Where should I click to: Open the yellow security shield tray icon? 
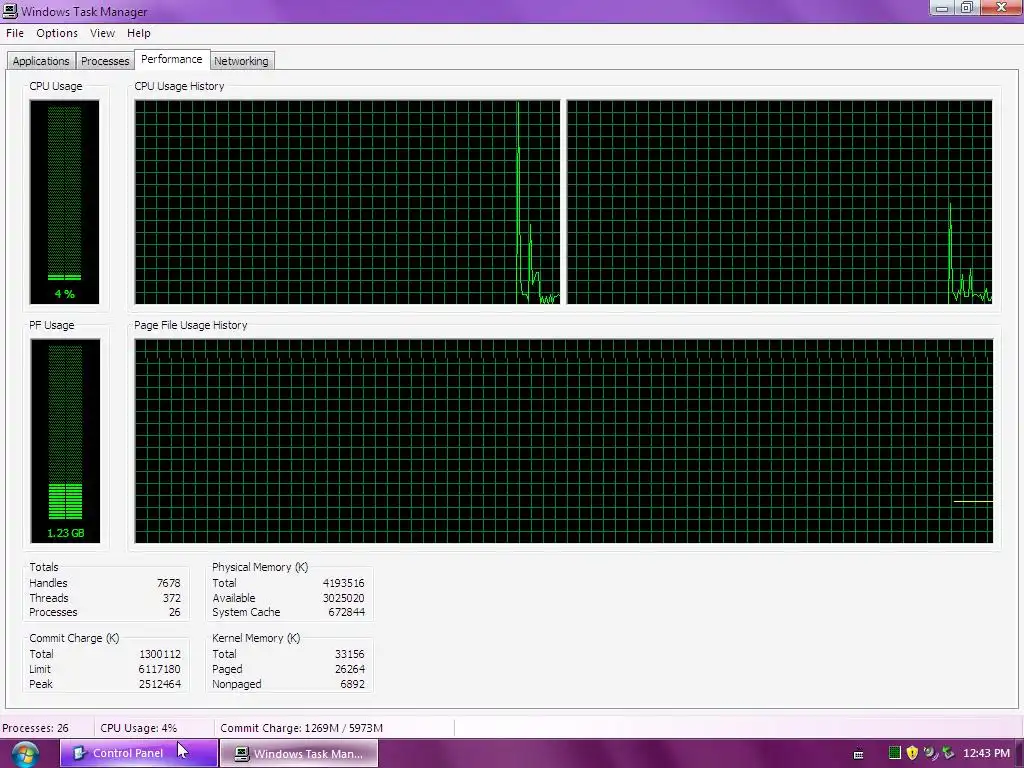click(x=912, y=753)
